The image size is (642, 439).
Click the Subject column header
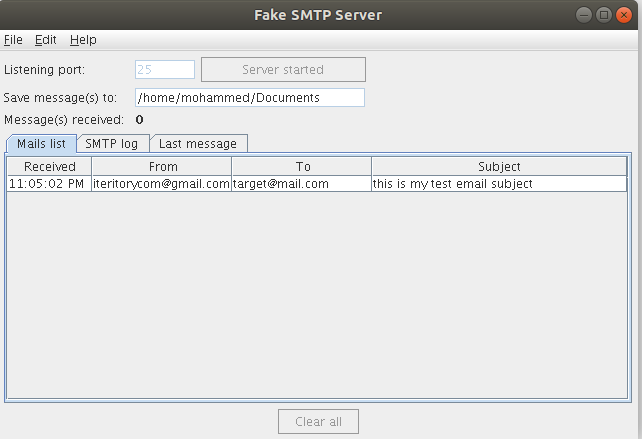[x=499, y=167]
